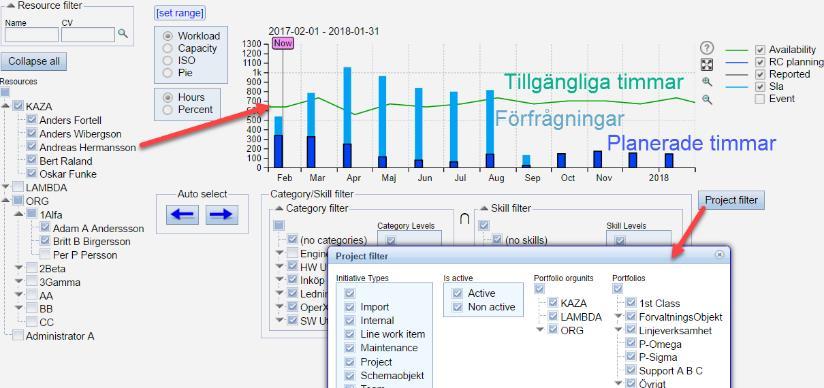Viewport: 824px width, 388px height.
Task: Select Bert Raland in the resource tree
Action: (65, 161)
